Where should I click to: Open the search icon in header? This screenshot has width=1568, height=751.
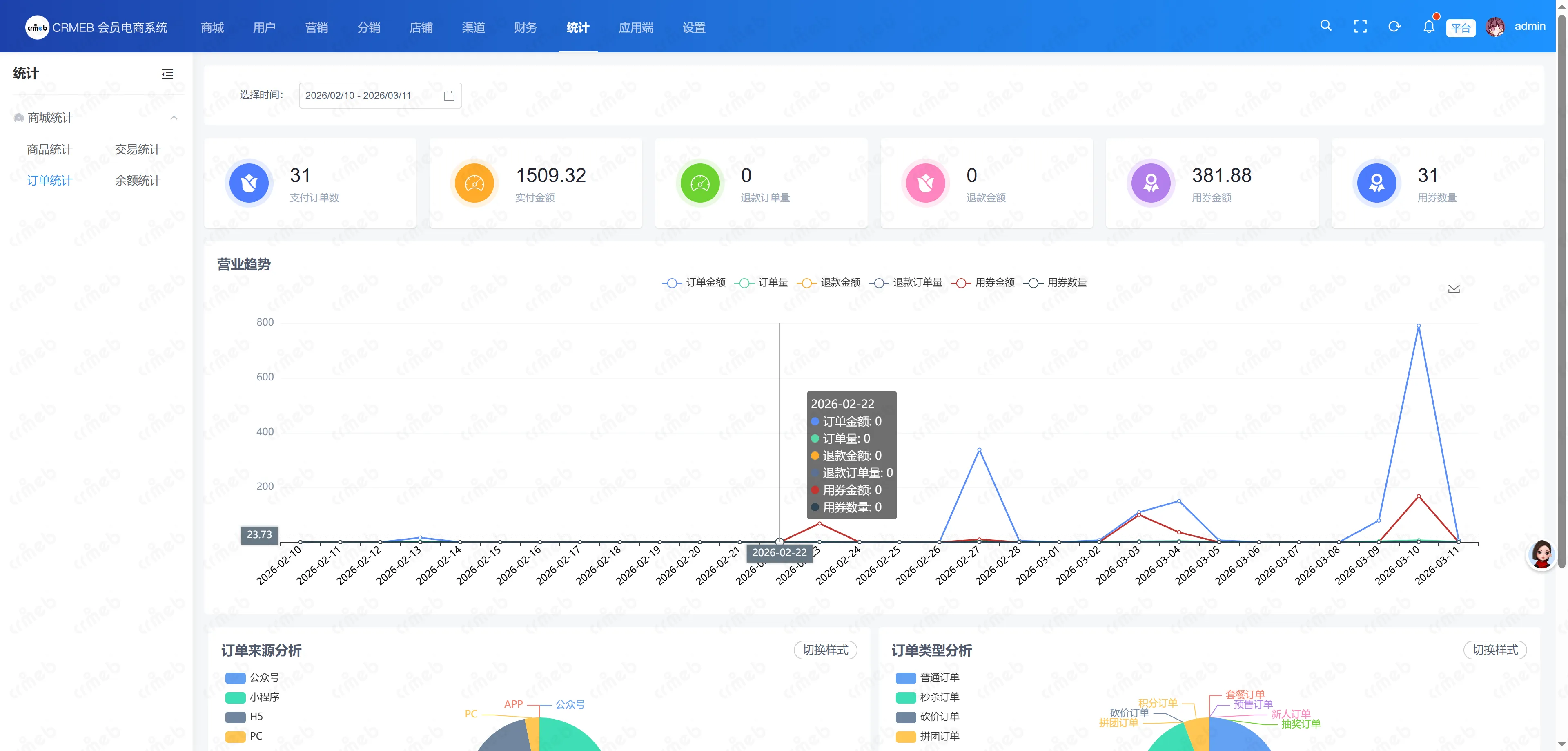pos(1326,26)
